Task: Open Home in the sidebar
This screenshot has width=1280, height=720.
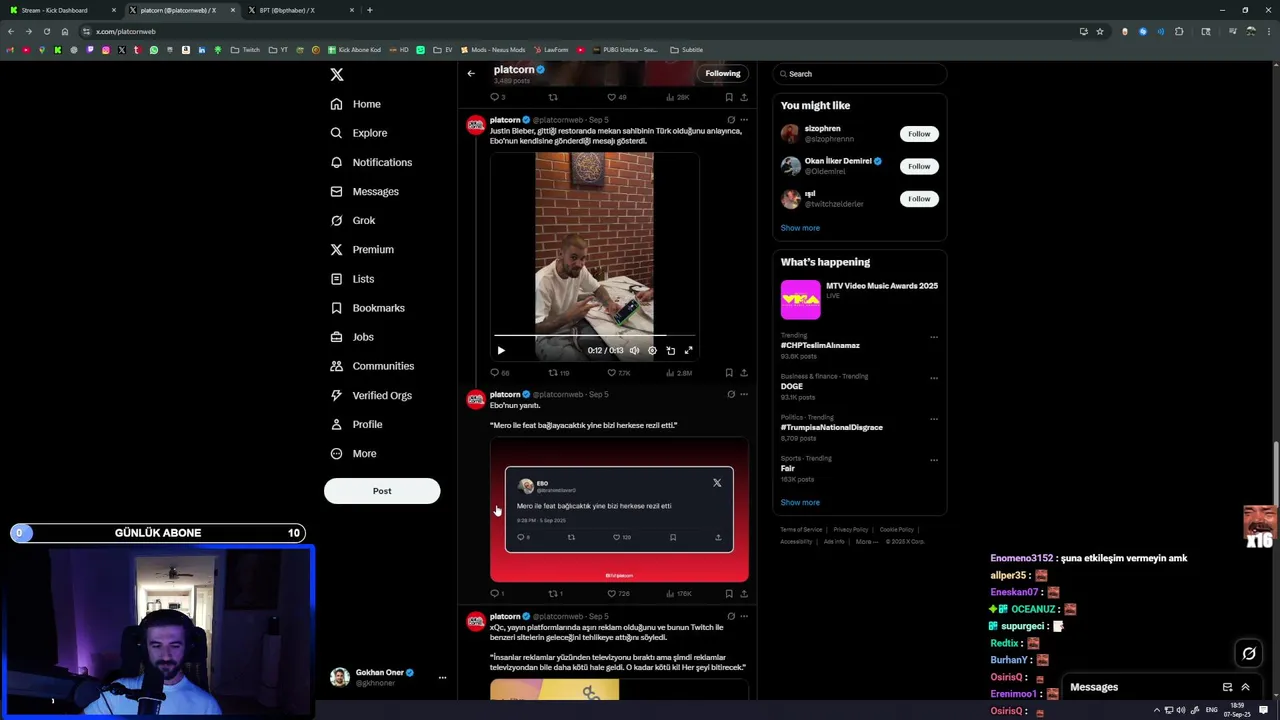Action: [x=355, y=104]
